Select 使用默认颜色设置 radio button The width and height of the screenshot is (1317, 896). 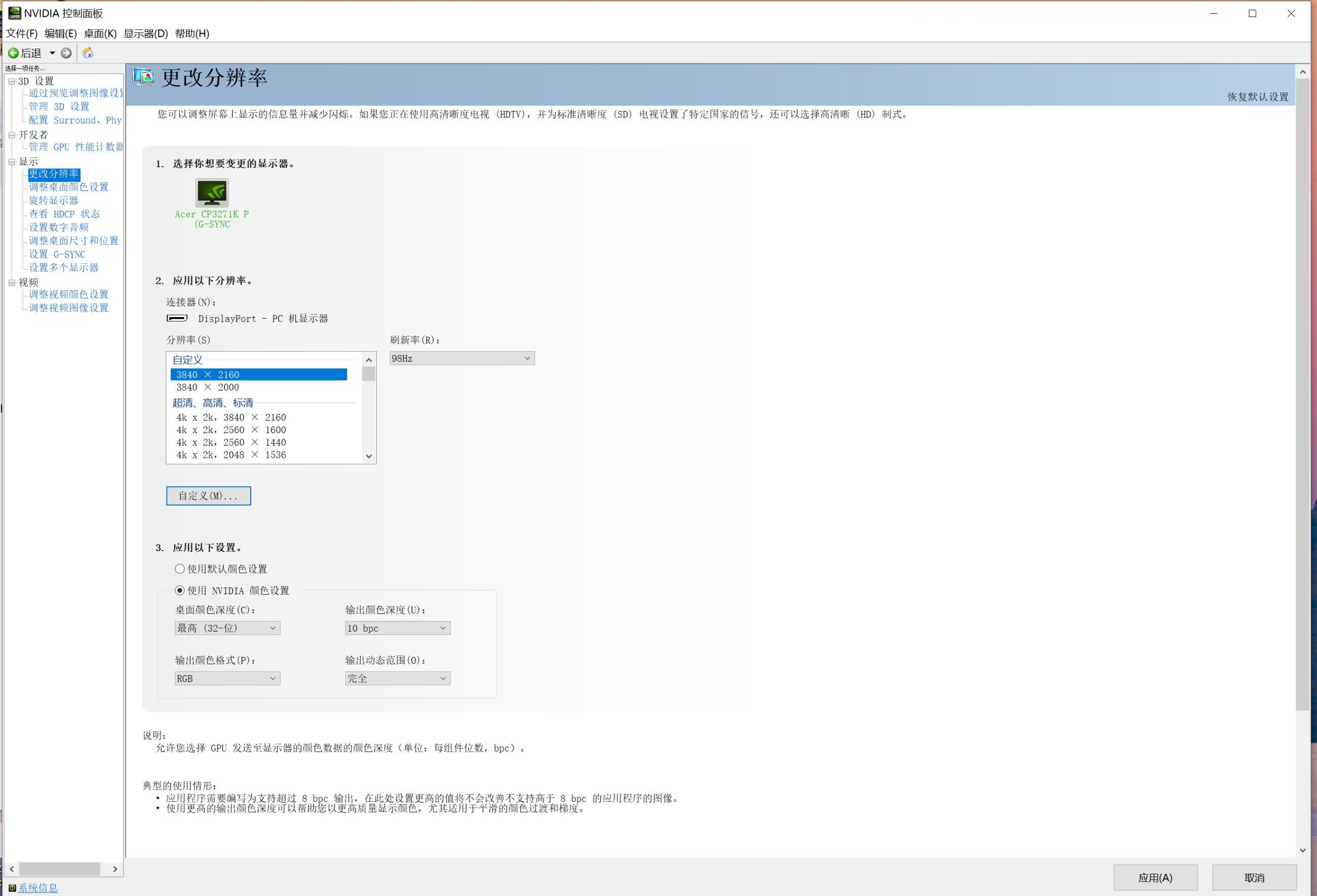(x=180, y=569)
